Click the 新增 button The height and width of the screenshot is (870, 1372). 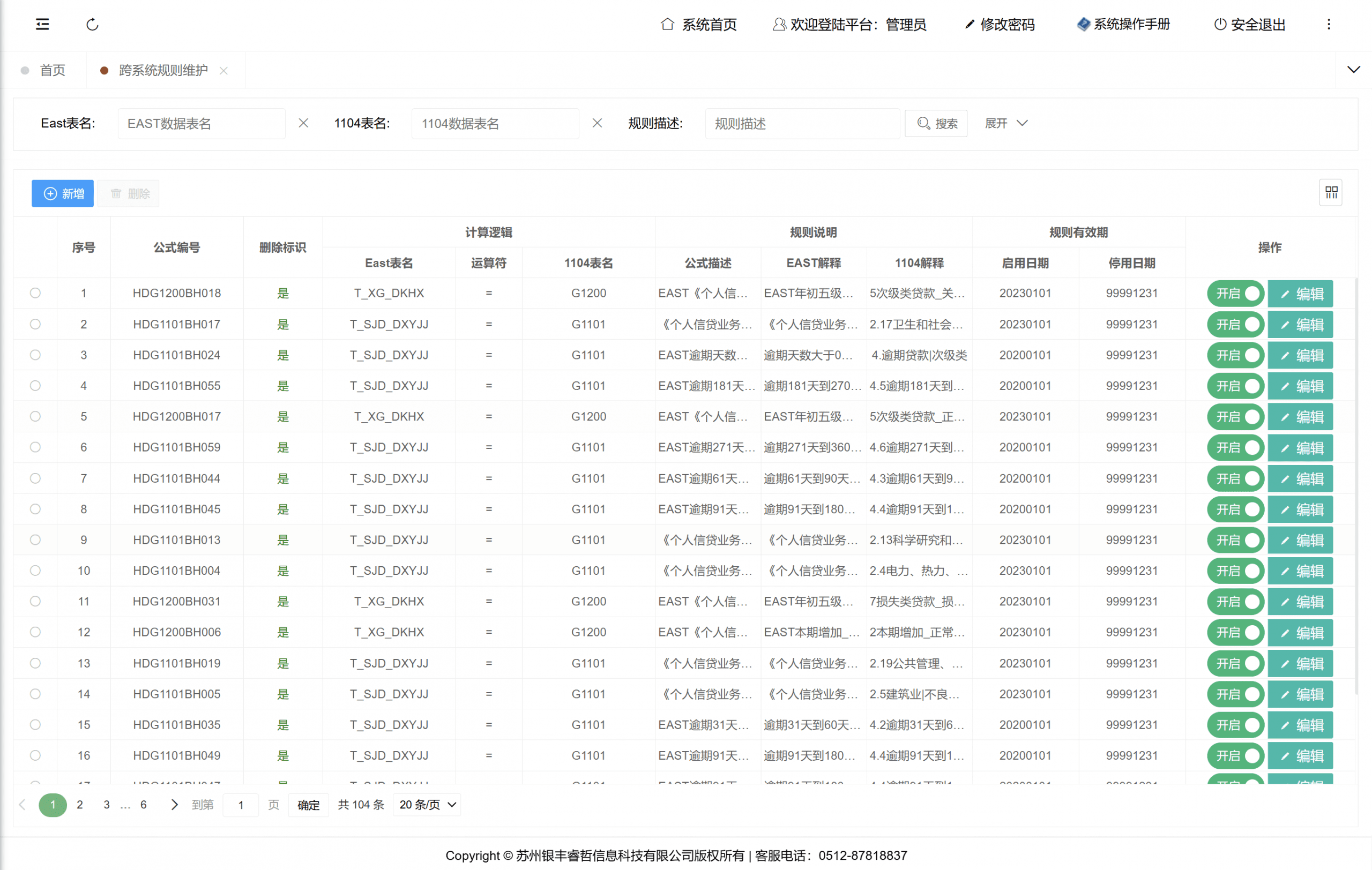63,193
